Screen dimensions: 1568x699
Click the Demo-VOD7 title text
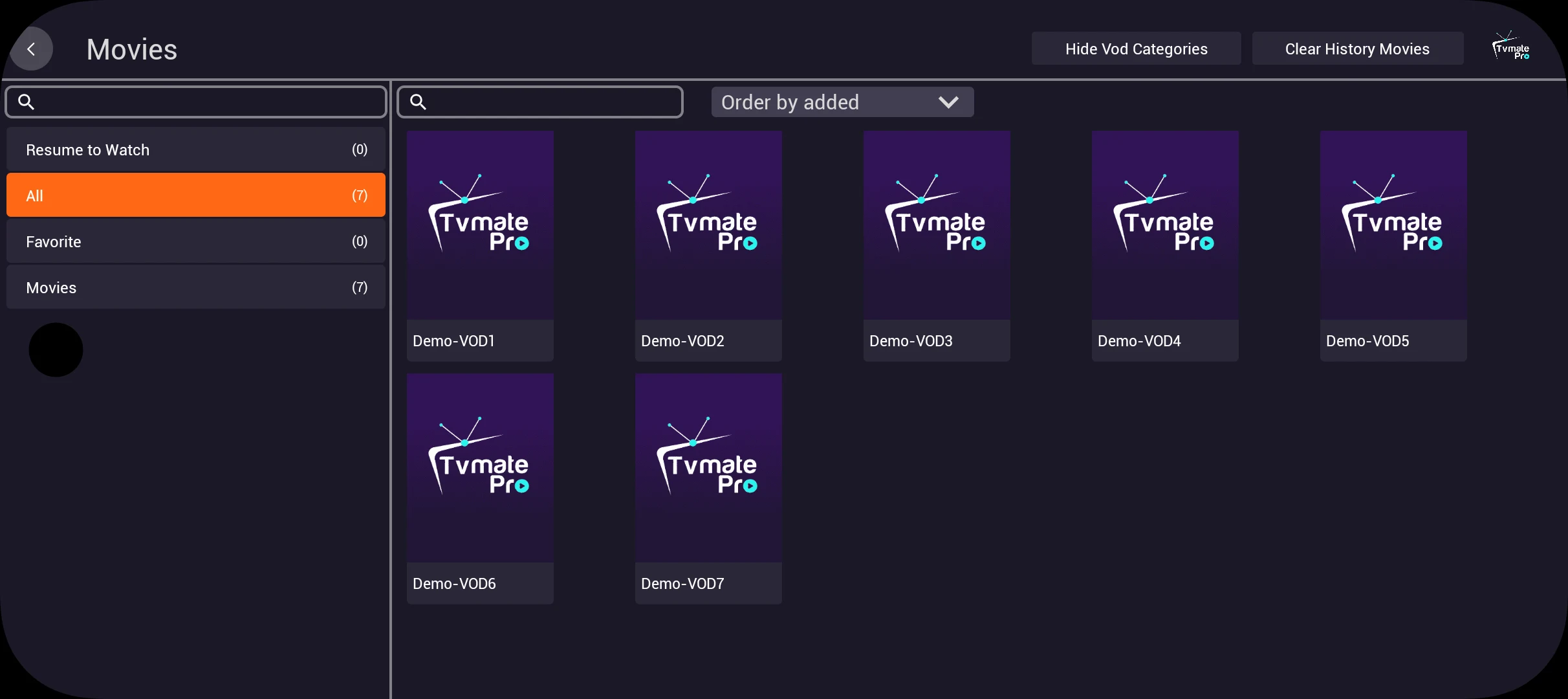coord(682,584)
